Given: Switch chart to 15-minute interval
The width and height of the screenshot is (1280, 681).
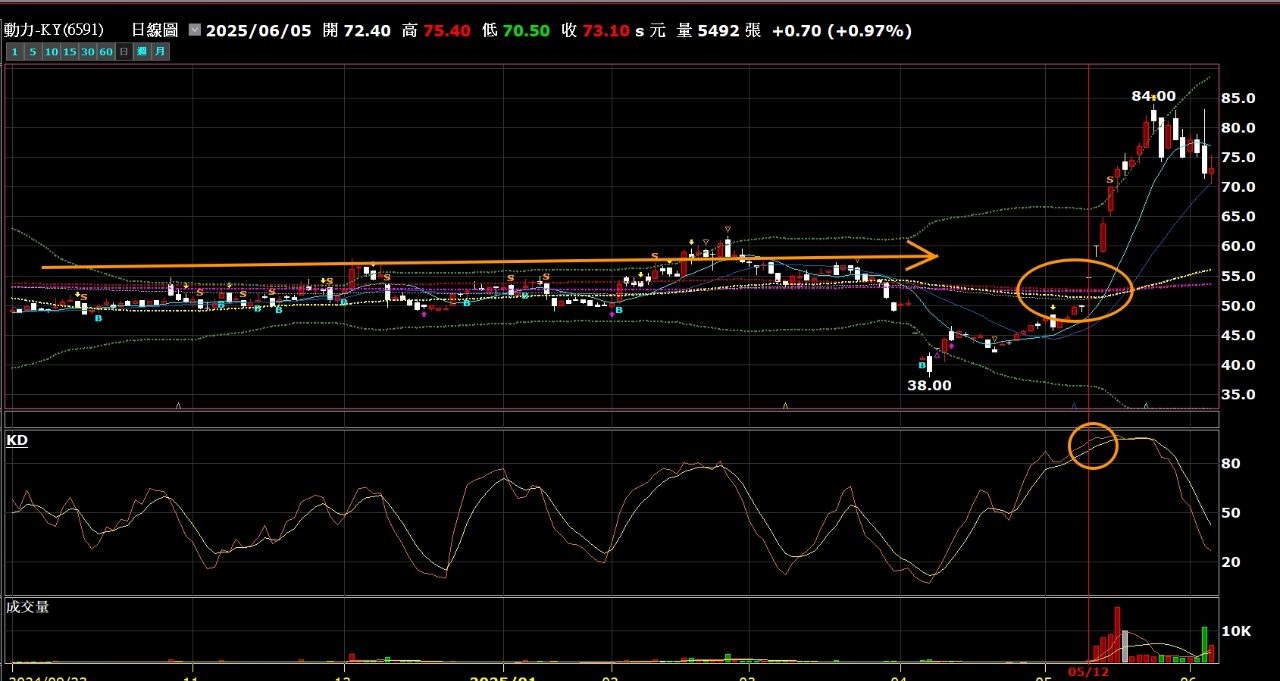Looking at the screenshot, I should (69, 51).
